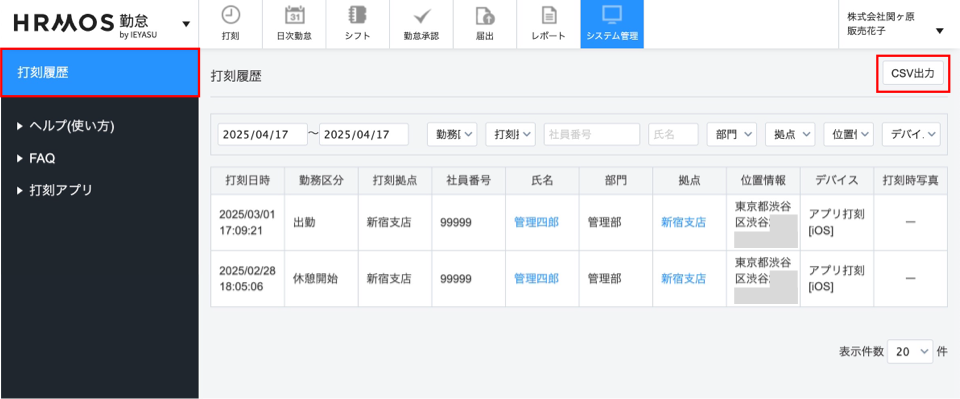The image size is (960, 399).
Task: Click the 位置情報 column header
Action: (x=763, y=181)
